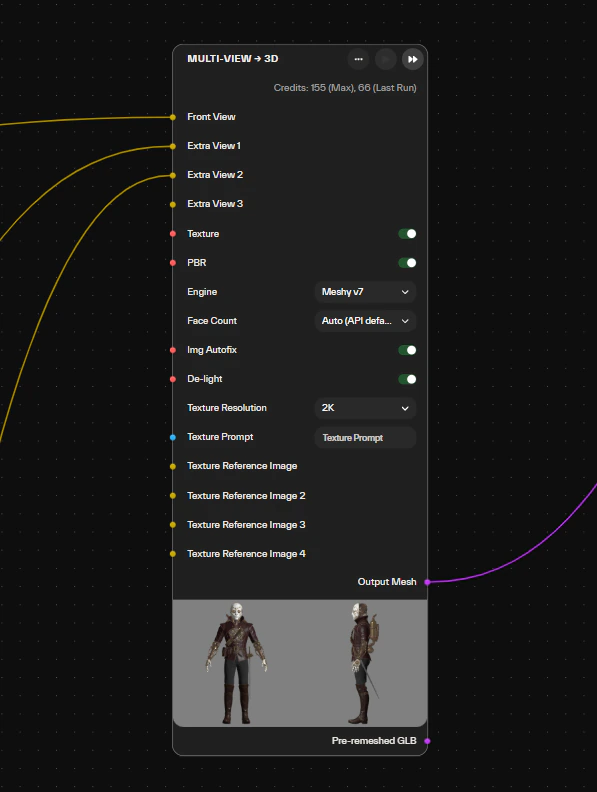
Task: Click the Engine label
Action: (202, 291)
